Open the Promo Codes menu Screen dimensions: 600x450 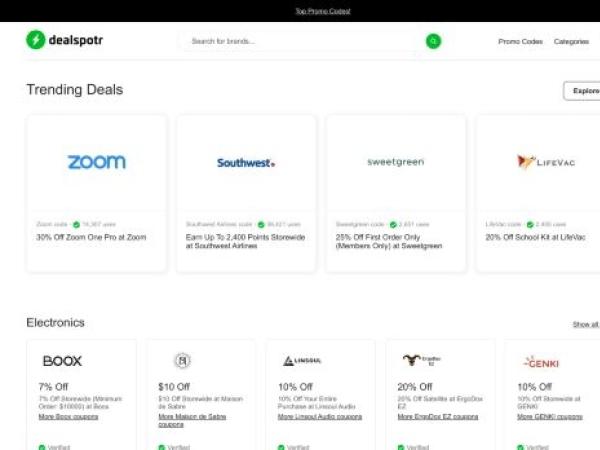tap(520, 41)
